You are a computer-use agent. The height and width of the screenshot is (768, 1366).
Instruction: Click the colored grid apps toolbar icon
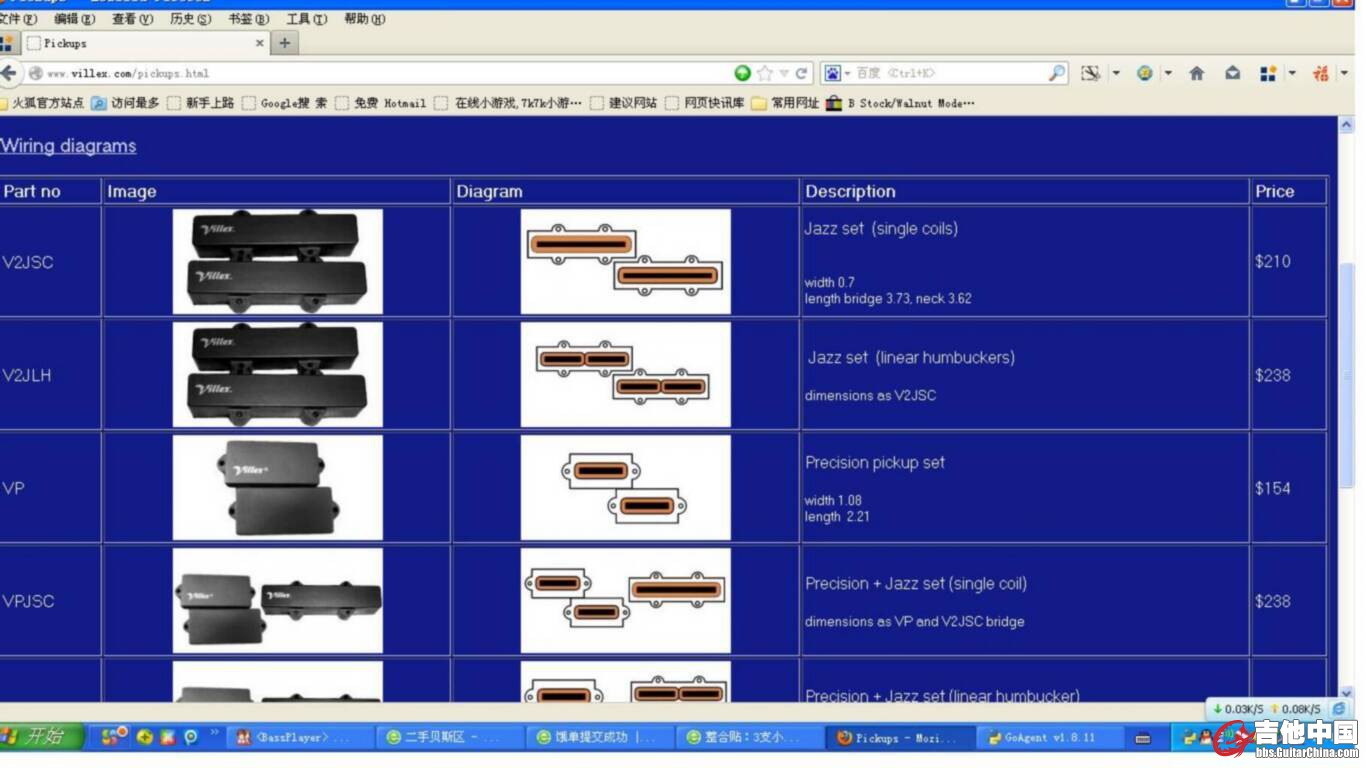pos(1268,73)
